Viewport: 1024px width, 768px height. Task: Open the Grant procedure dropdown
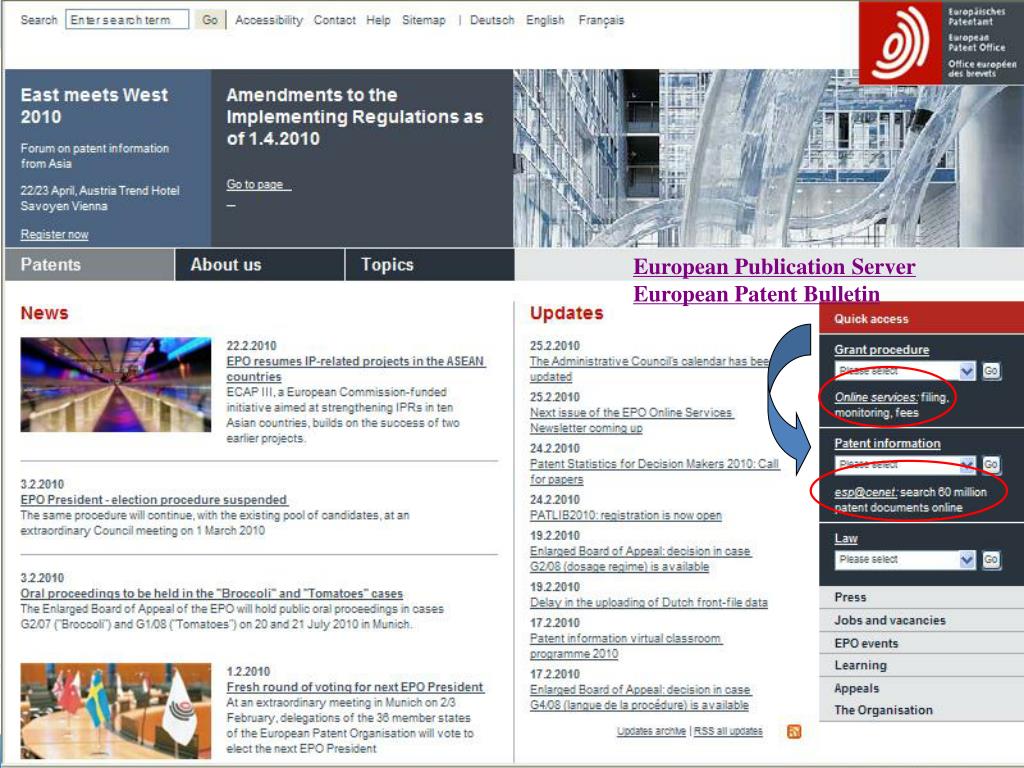click(905, 371)
